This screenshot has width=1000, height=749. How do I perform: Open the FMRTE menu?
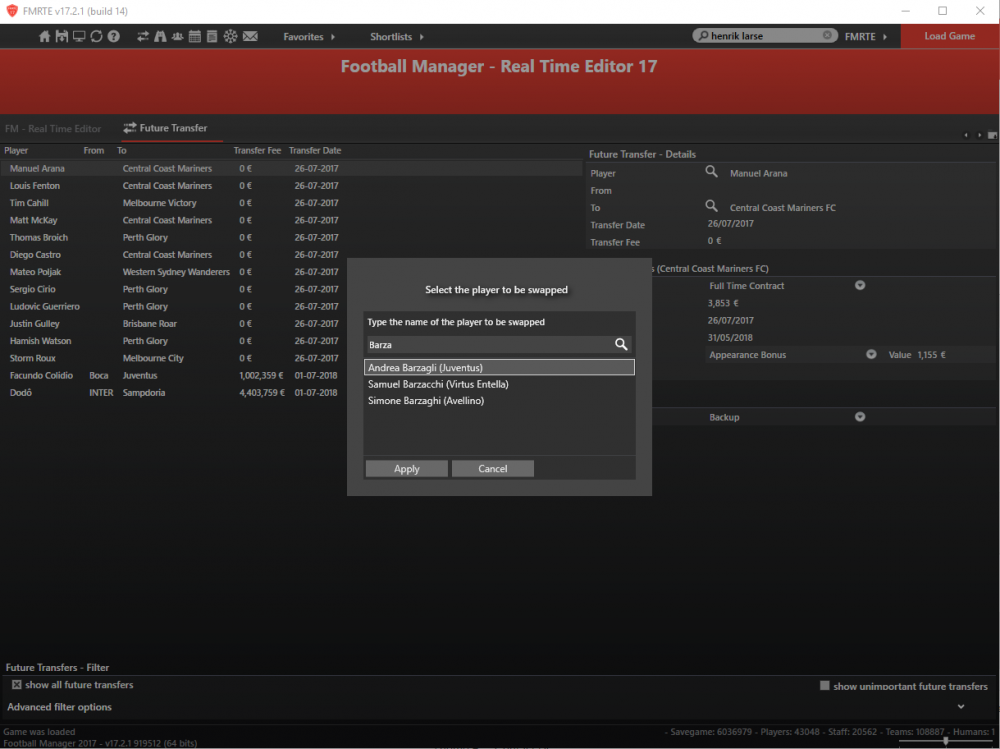coord(865,36)
